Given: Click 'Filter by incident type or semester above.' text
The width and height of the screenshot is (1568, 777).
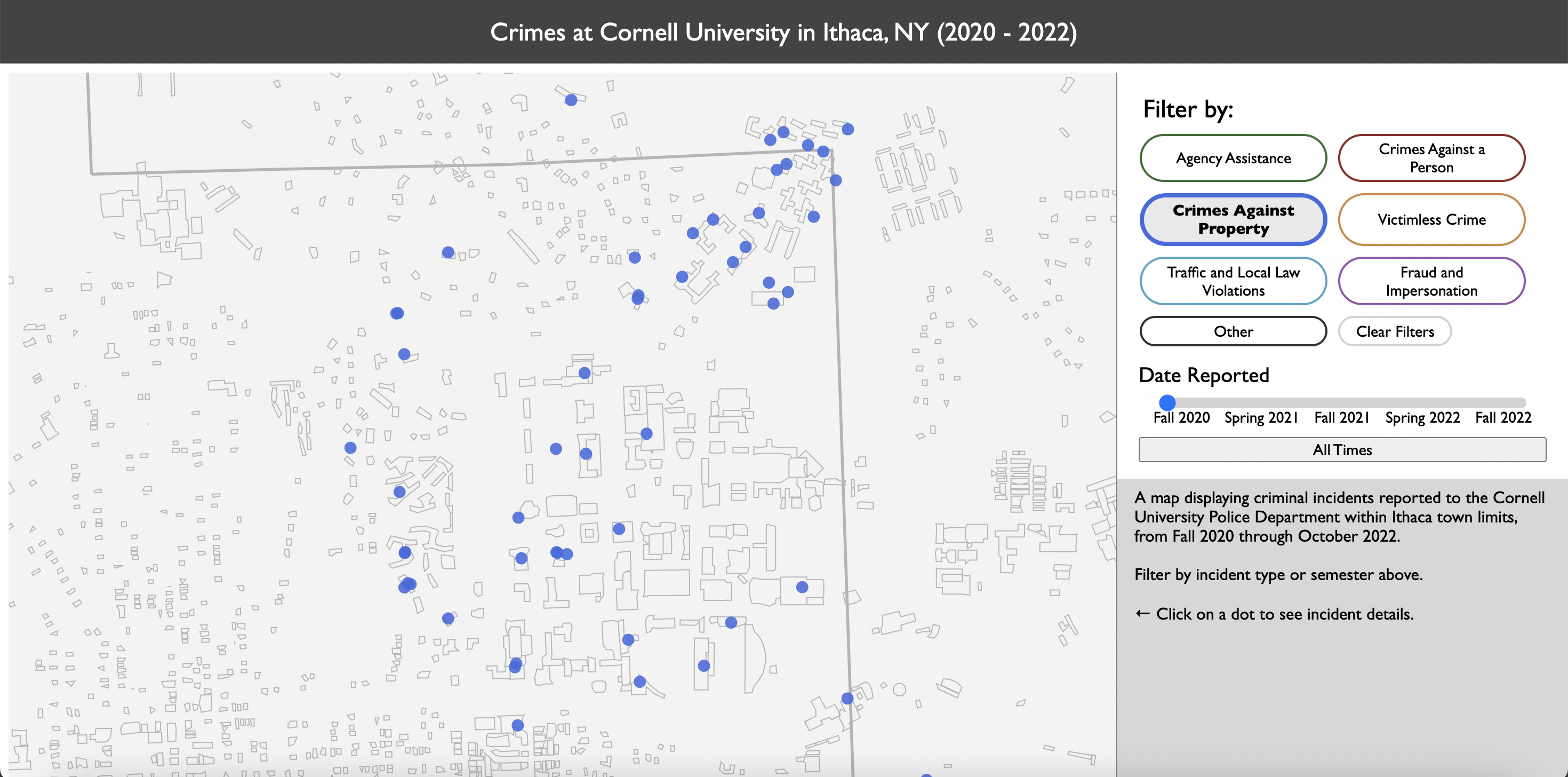Looking at the screenshot, I should 1278,574.
